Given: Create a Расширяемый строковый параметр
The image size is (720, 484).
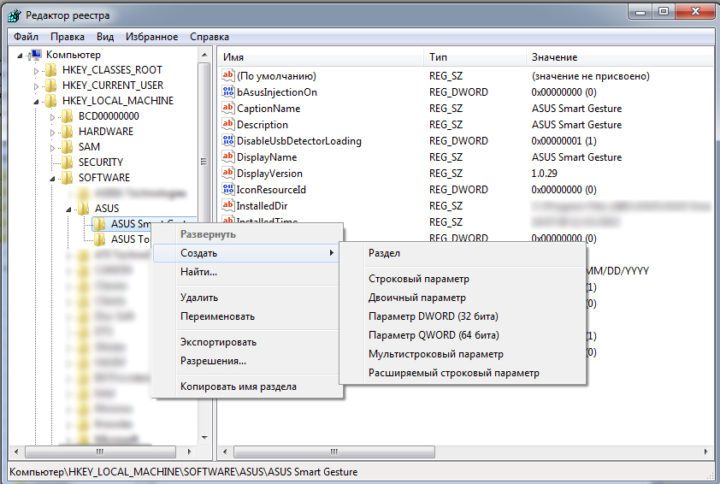Looking at the screenshot, I should [462, 373].
